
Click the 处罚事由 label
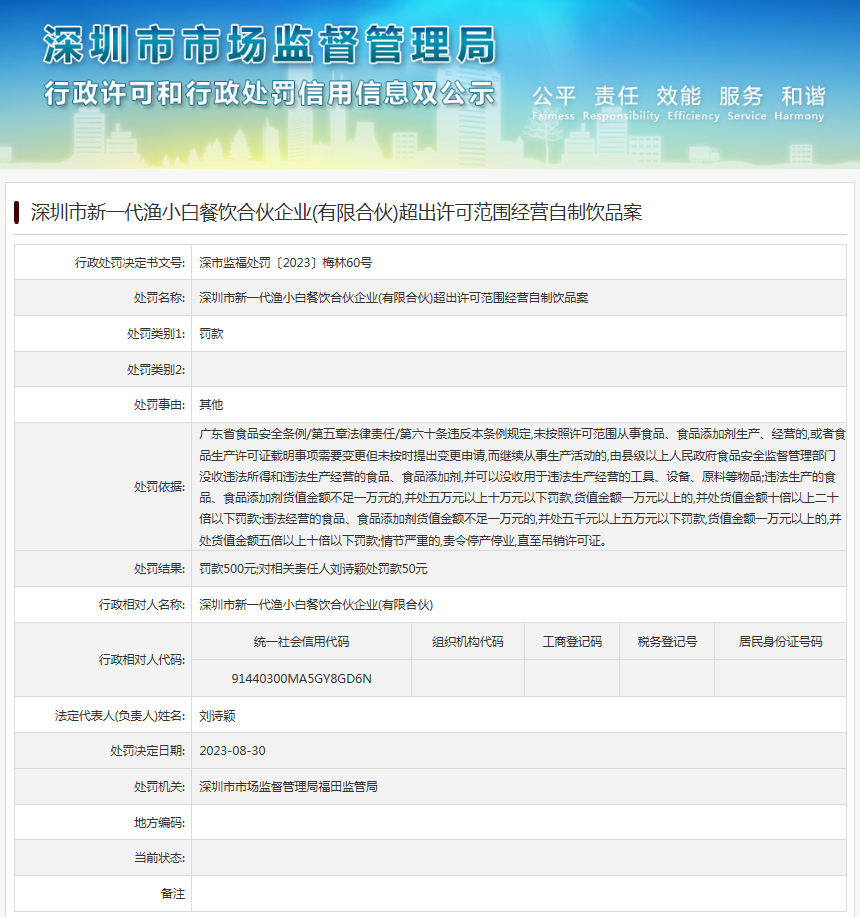(159, 405)
